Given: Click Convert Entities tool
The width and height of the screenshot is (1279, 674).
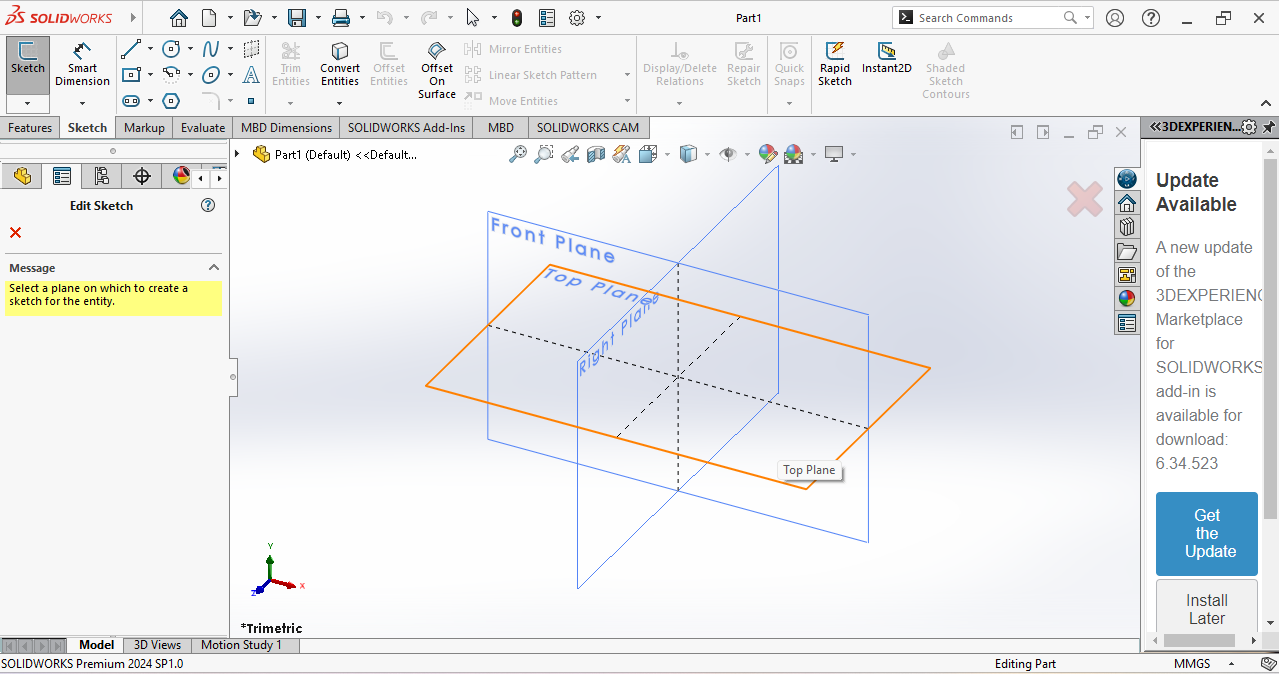Looking at the screenshot, I should 340,65.
